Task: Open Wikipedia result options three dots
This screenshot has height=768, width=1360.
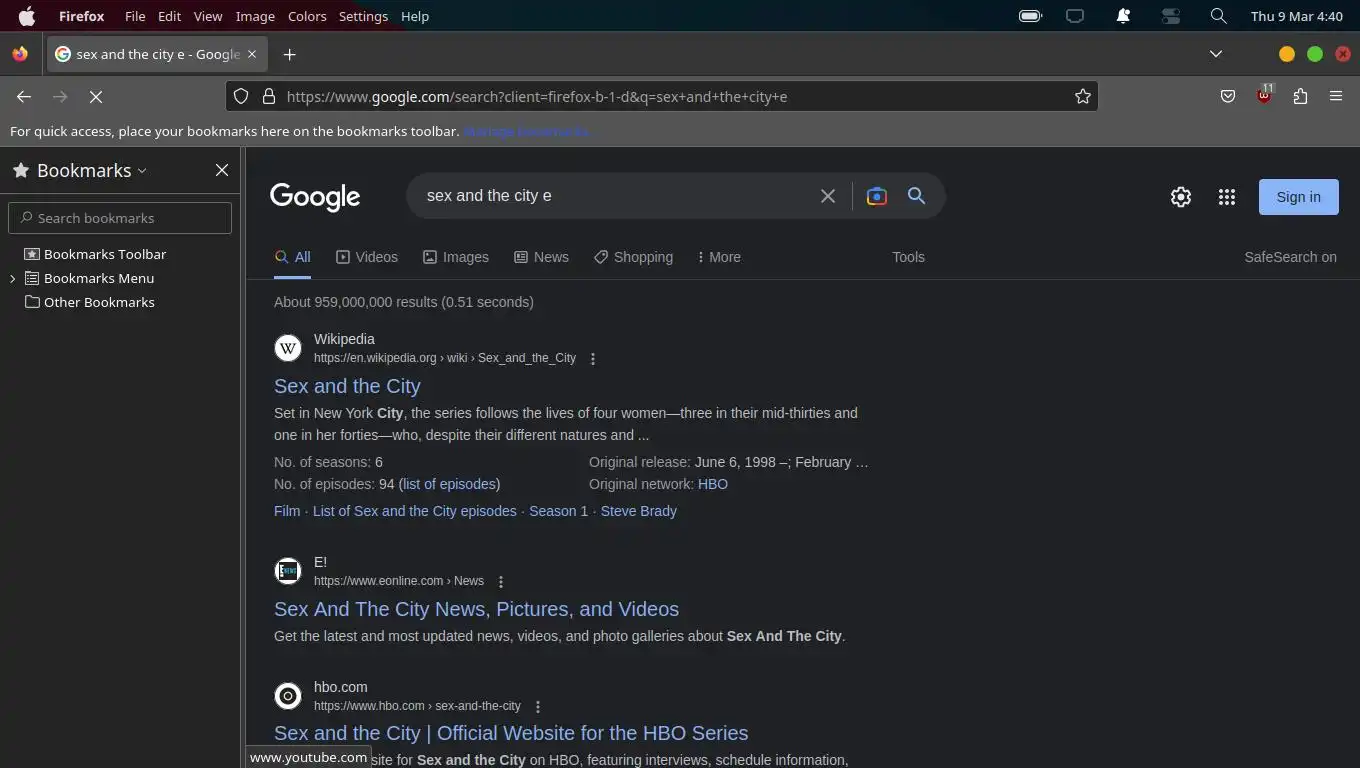Action: tap(593, 359)
